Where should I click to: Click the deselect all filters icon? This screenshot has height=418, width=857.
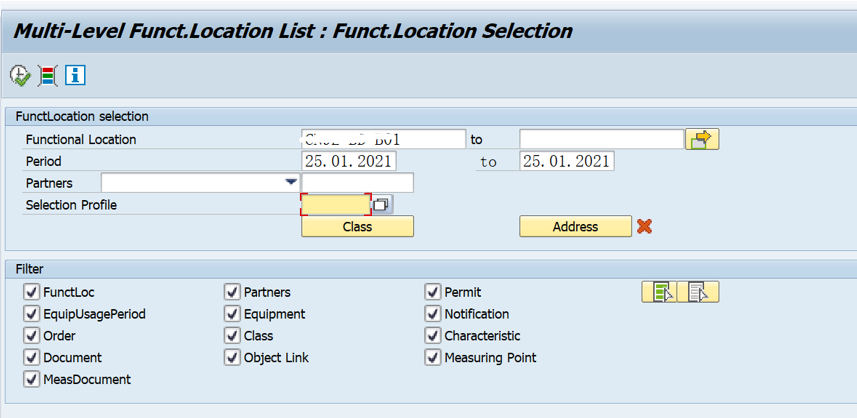pyautogui.click(x=698, y=292)
